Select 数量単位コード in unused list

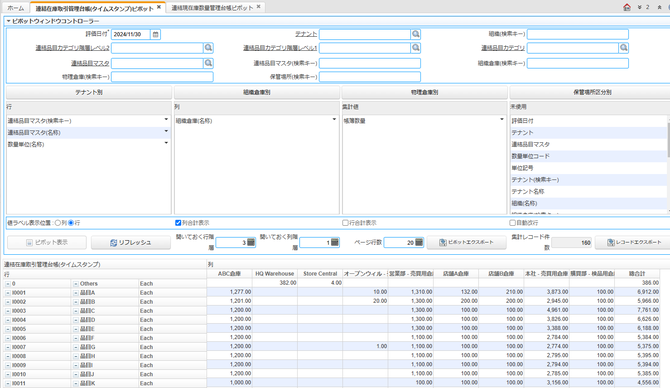click(588, 156)
